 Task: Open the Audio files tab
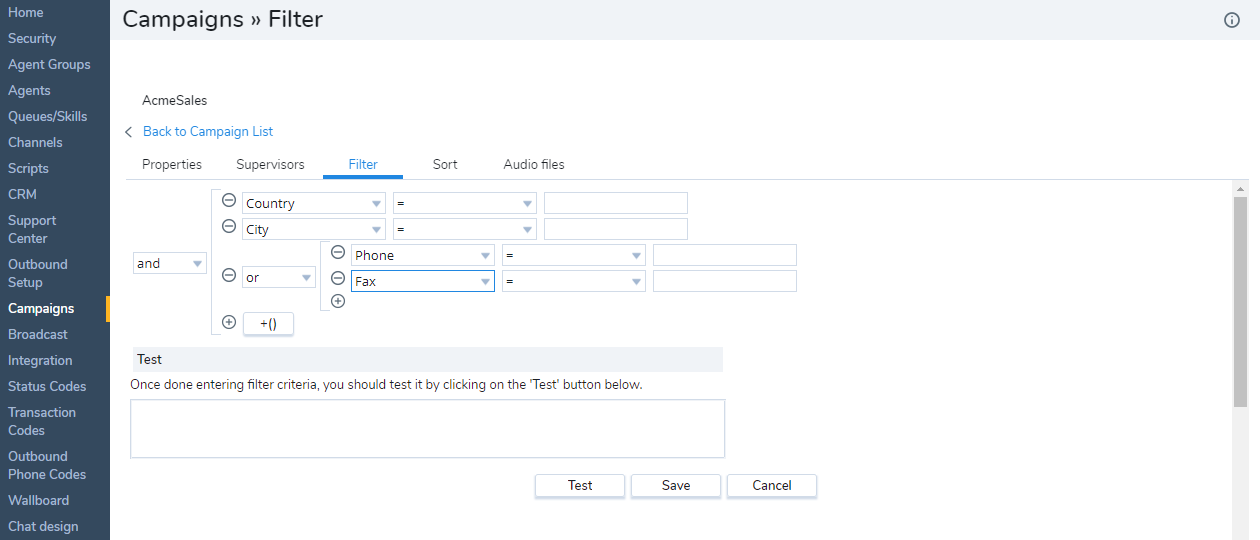534,164
